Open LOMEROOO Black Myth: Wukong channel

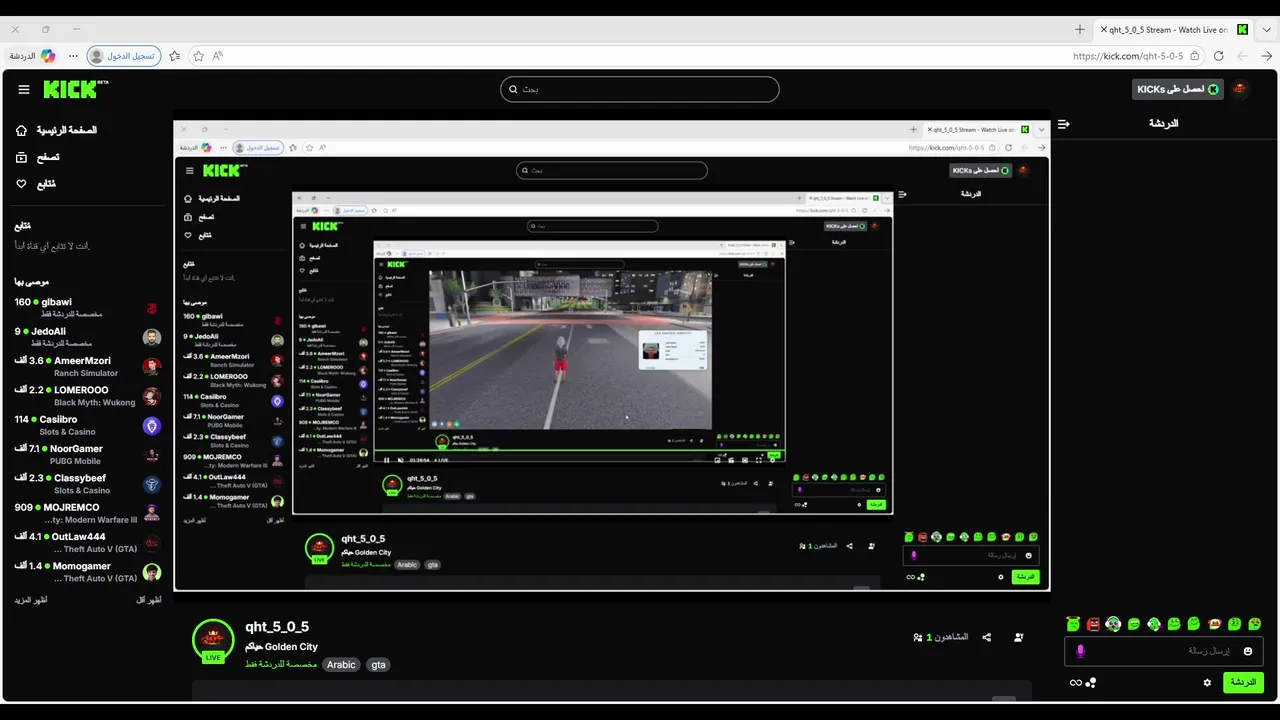tap(87, 396)
